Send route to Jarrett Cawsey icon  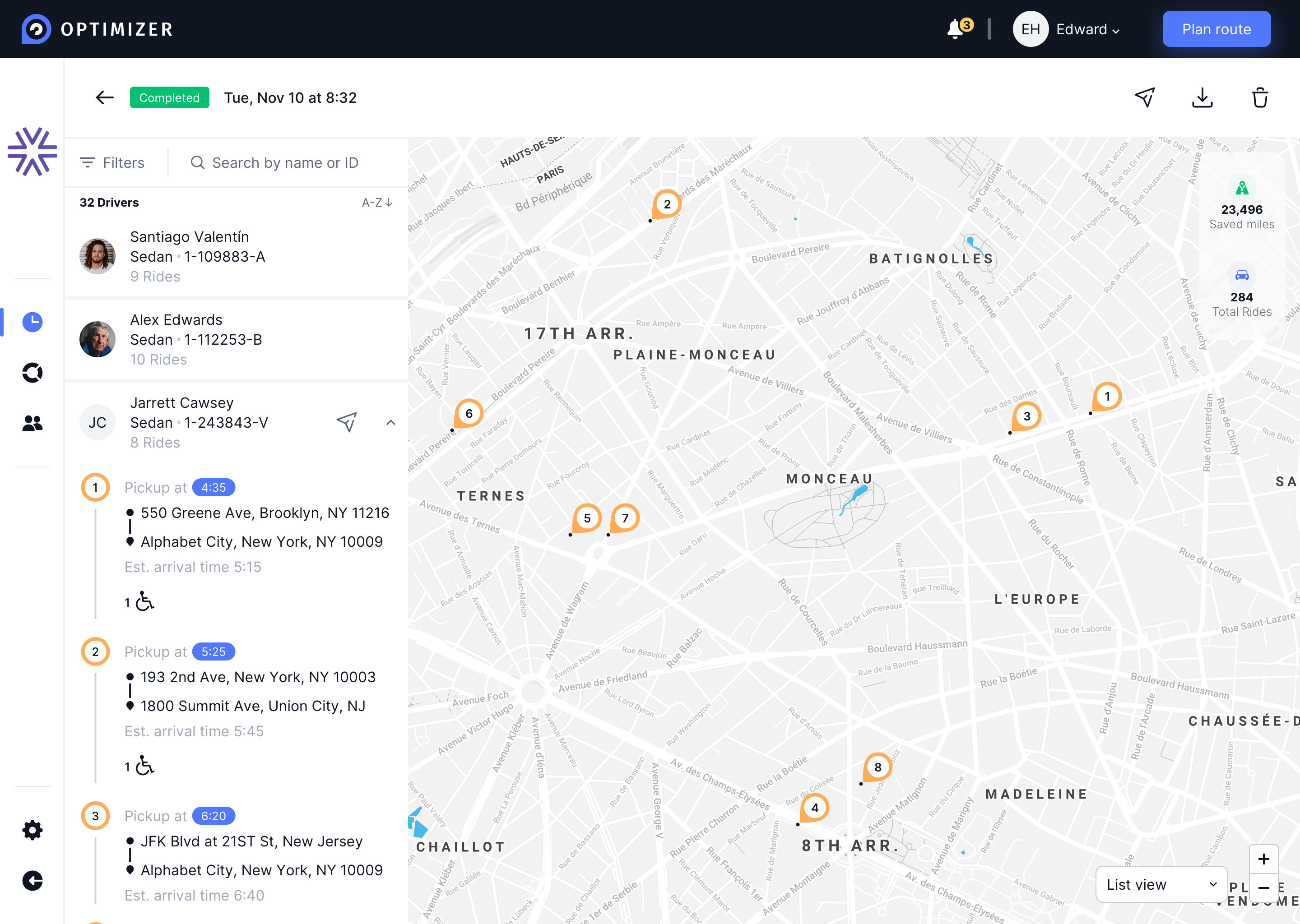[347, 421]
